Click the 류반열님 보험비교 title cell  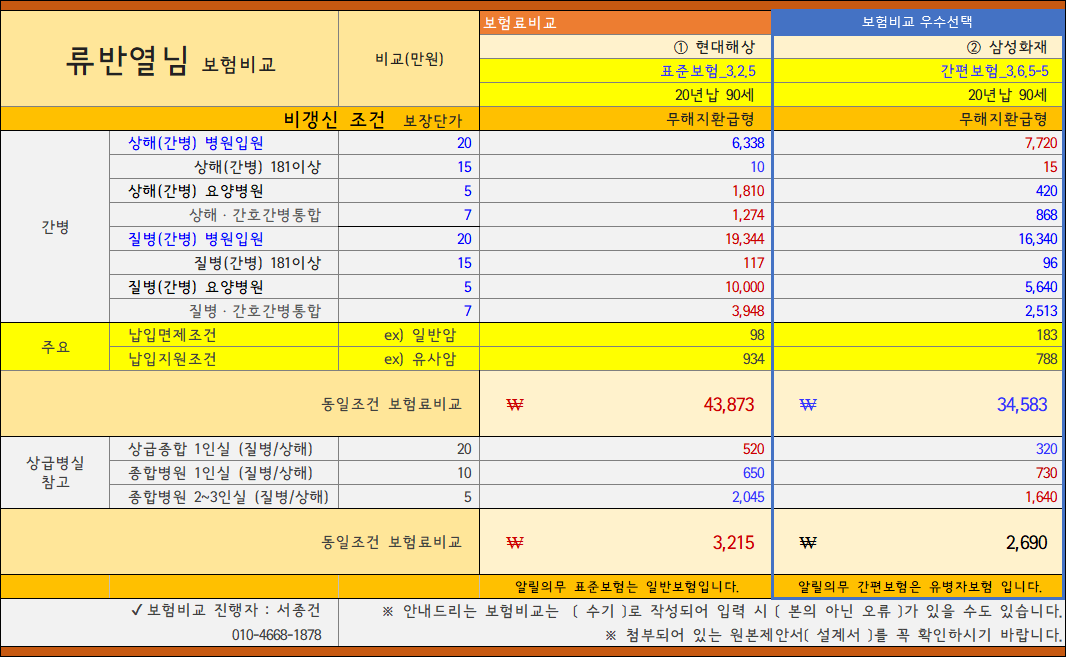coord(170,58)
